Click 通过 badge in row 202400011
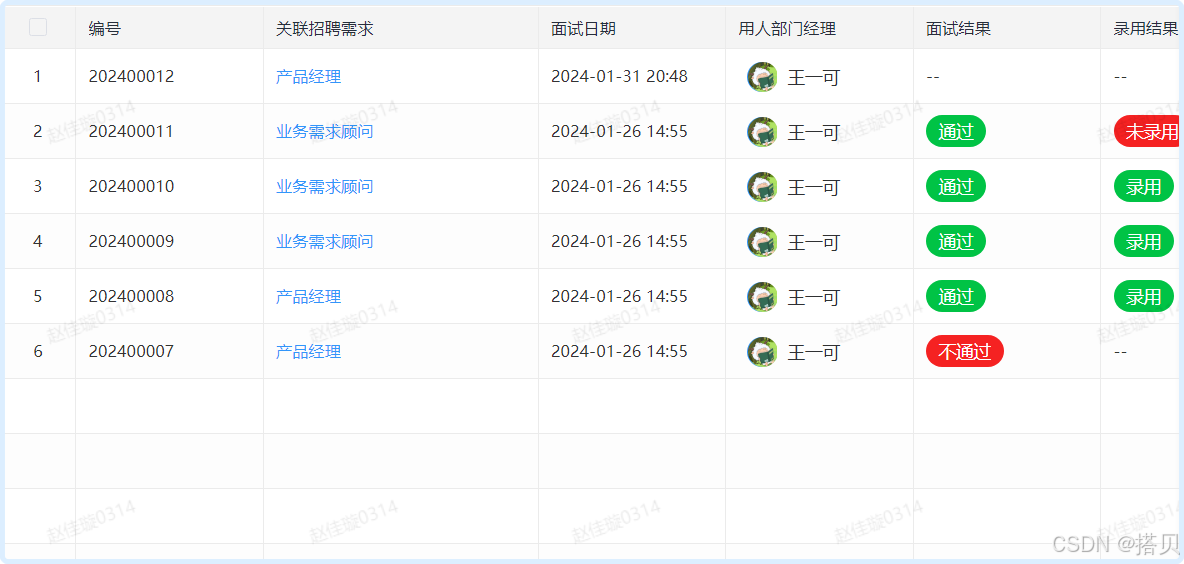1184x564 pixels. [x=956, y=131]
